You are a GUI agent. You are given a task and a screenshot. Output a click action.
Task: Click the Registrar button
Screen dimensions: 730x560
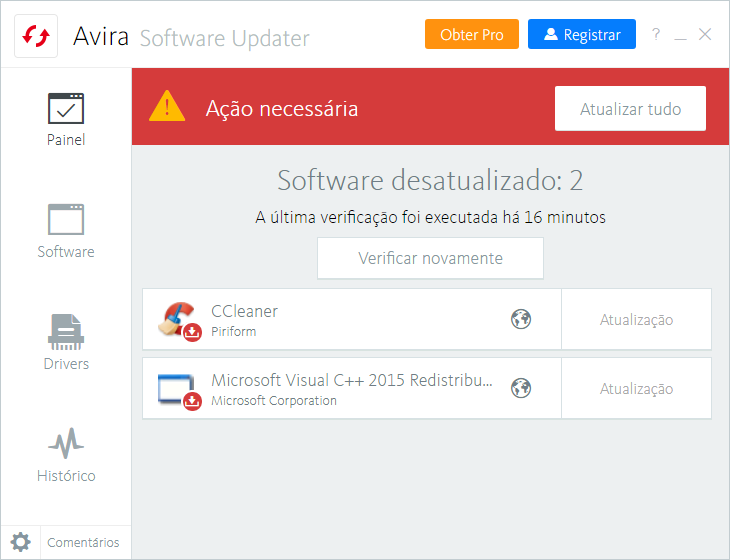pos(581,34)
